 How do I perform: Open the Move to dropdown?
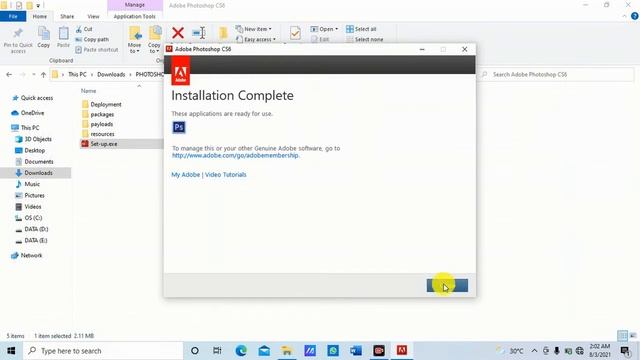click(x=135, y=40)
